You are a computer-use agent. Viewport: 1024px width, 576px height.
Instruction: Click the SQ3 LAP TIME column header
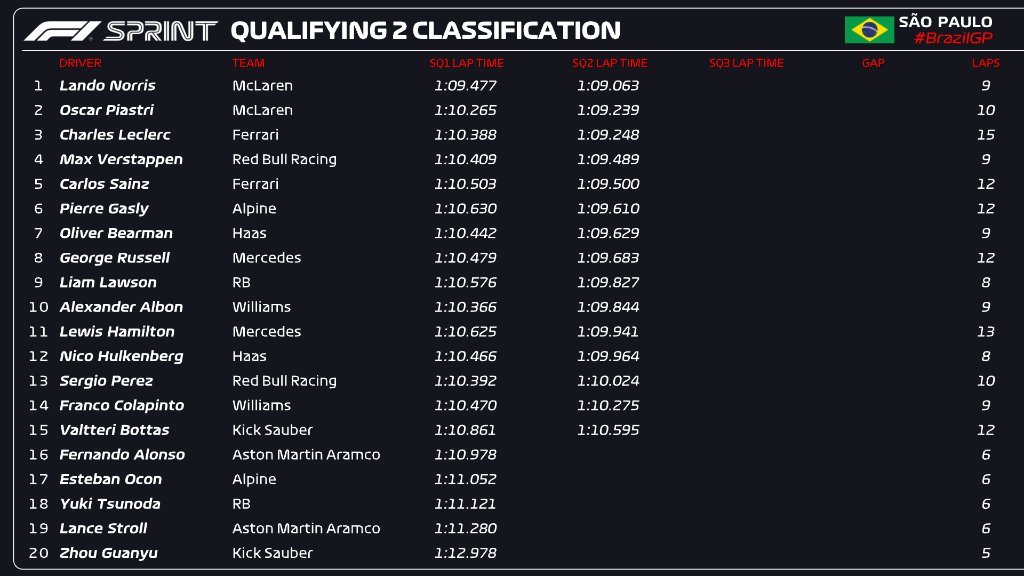coord(746,63)
